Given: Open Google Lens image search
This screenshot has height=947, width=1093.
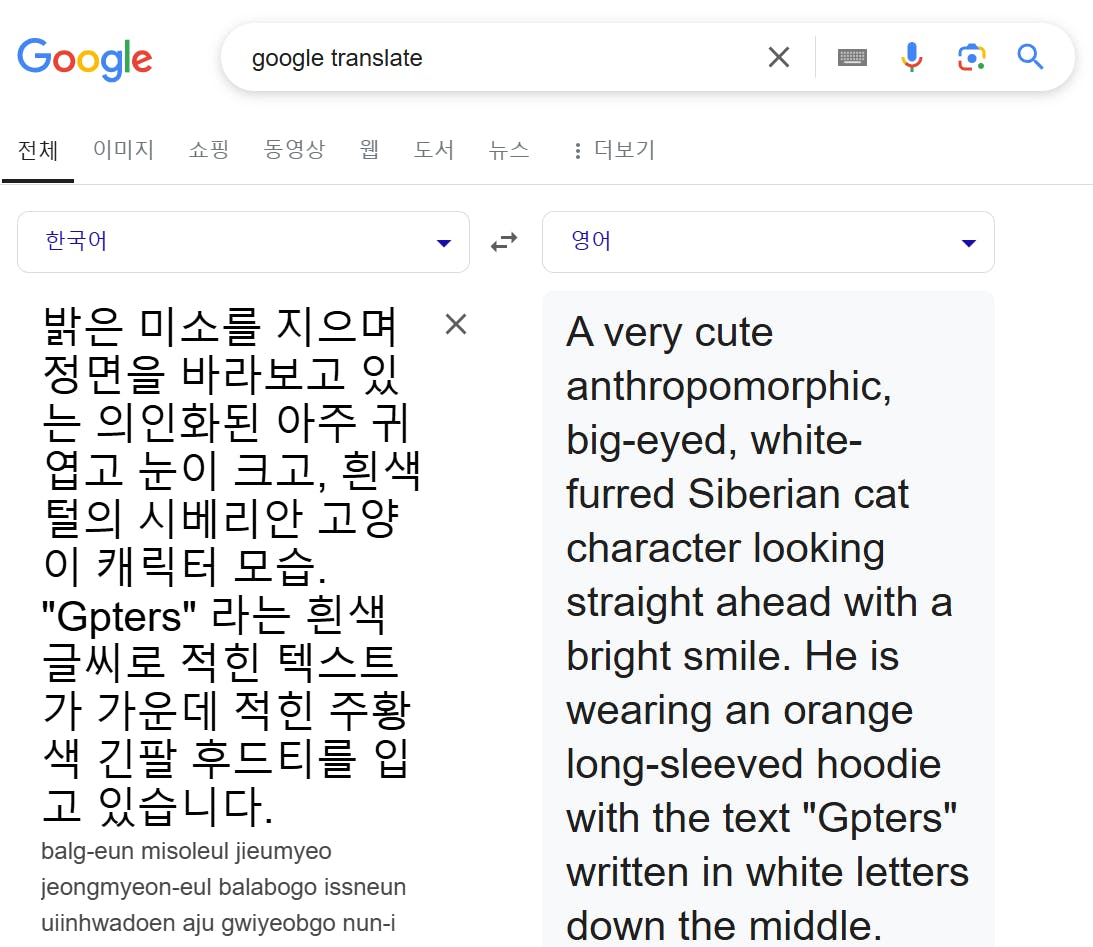Looking at the screenshot, I should tap(971, 58).
